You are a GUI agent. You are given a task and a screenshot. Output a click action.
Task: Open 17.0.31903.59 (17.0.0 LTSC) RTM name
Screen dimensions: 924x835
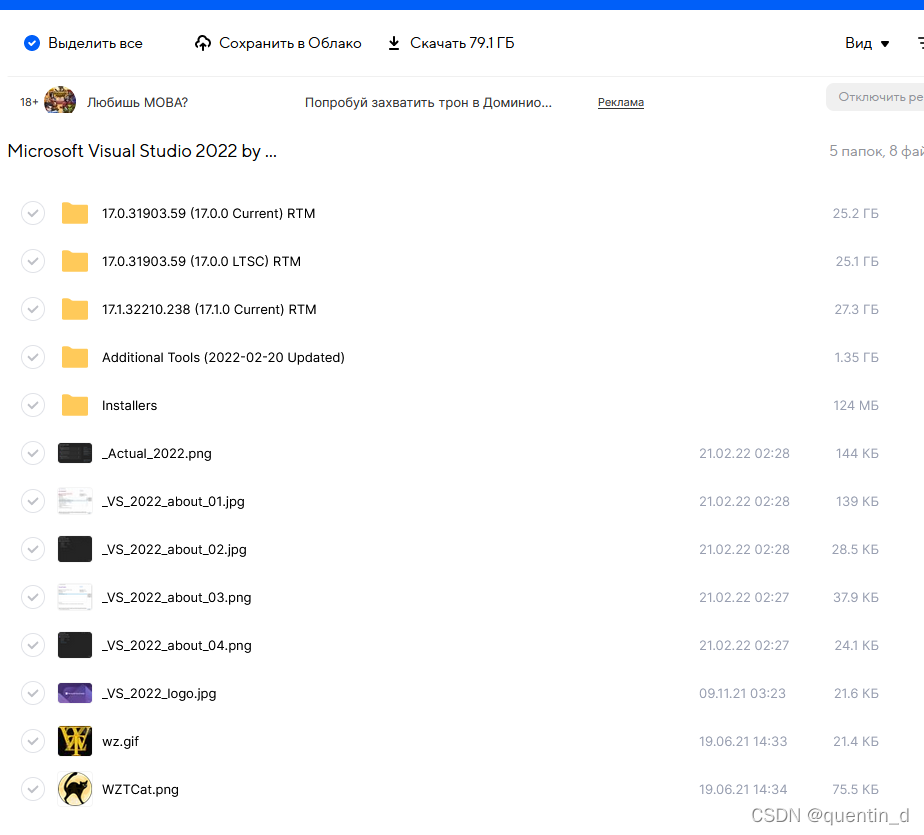click(202, 261)
